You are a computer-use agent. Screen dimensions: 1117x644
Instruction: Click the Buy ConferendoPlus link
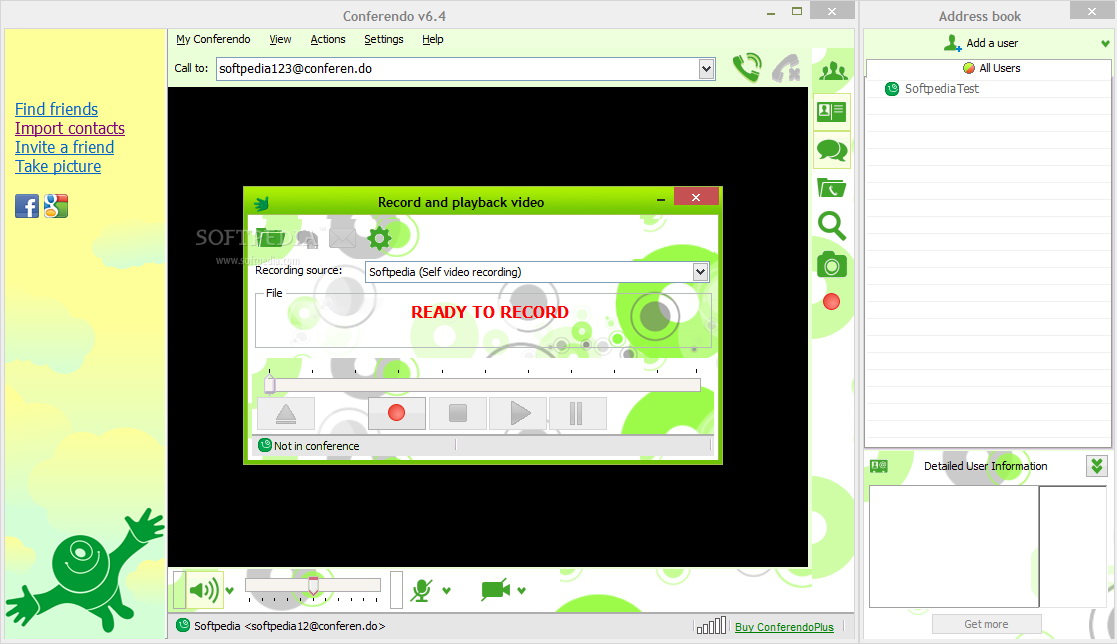(784, 627)
